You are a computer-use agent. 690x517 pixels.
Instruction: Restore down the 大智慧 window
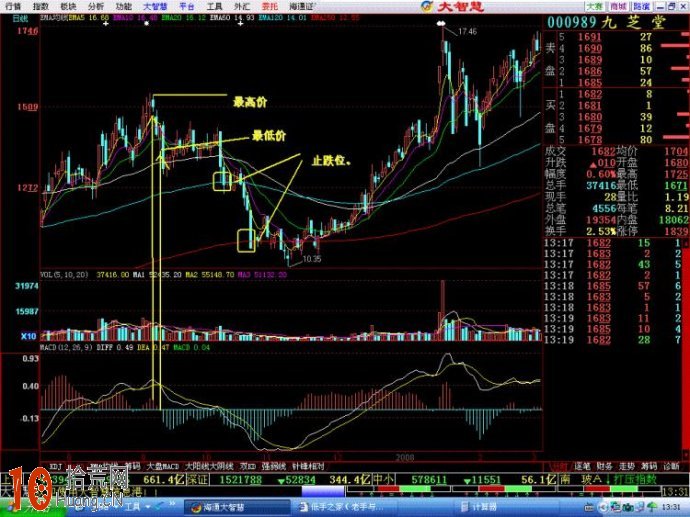click(672, 6)
